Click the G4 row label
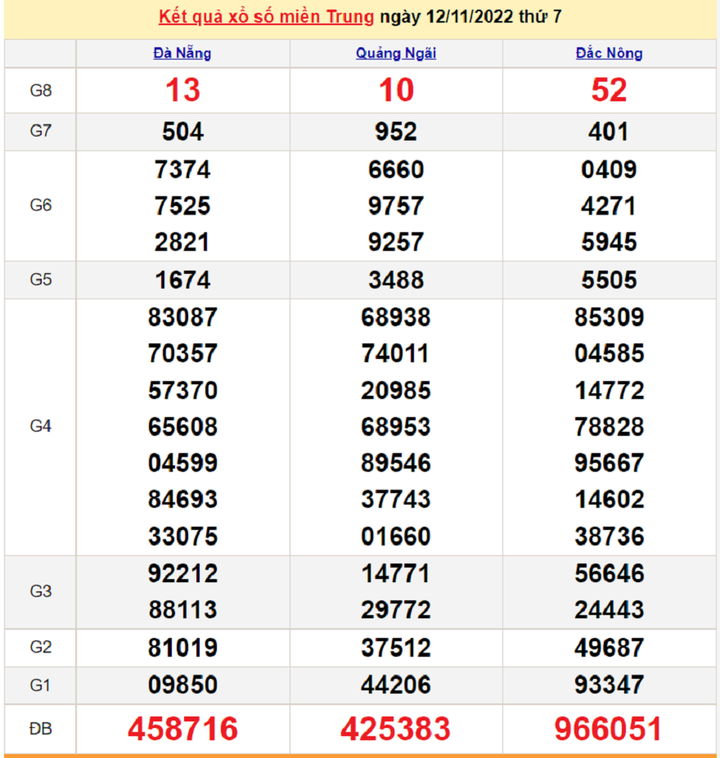The height and width of the screenshot is (758, 720). [x=40, y=427]
